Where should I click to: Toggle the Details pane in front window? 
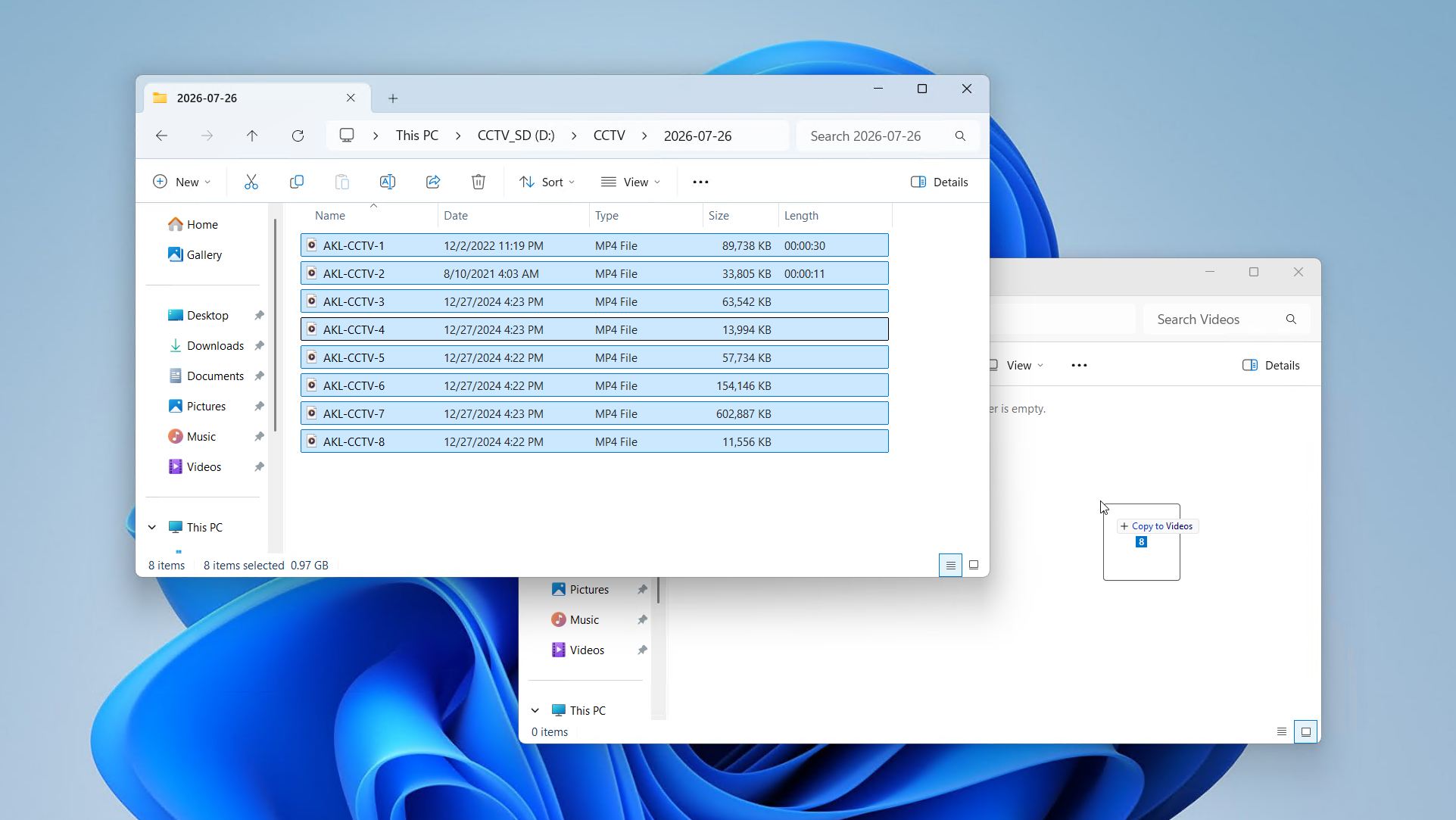coord(940,182)
